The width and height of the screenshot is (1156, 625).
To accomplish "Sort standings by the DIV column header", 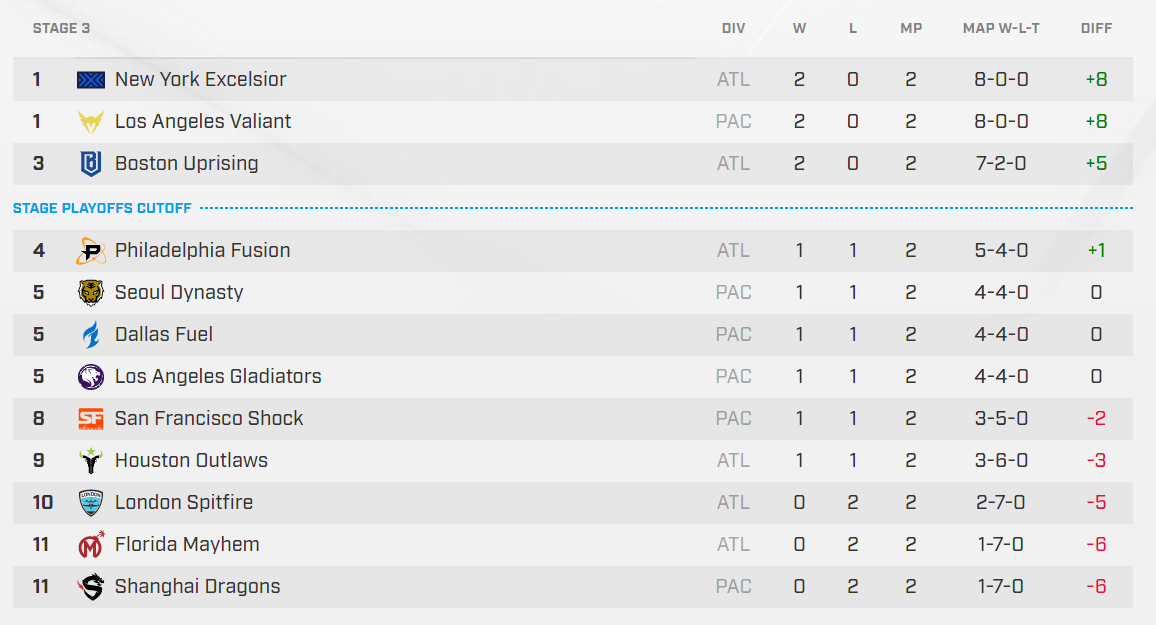I will pos(733,28).
